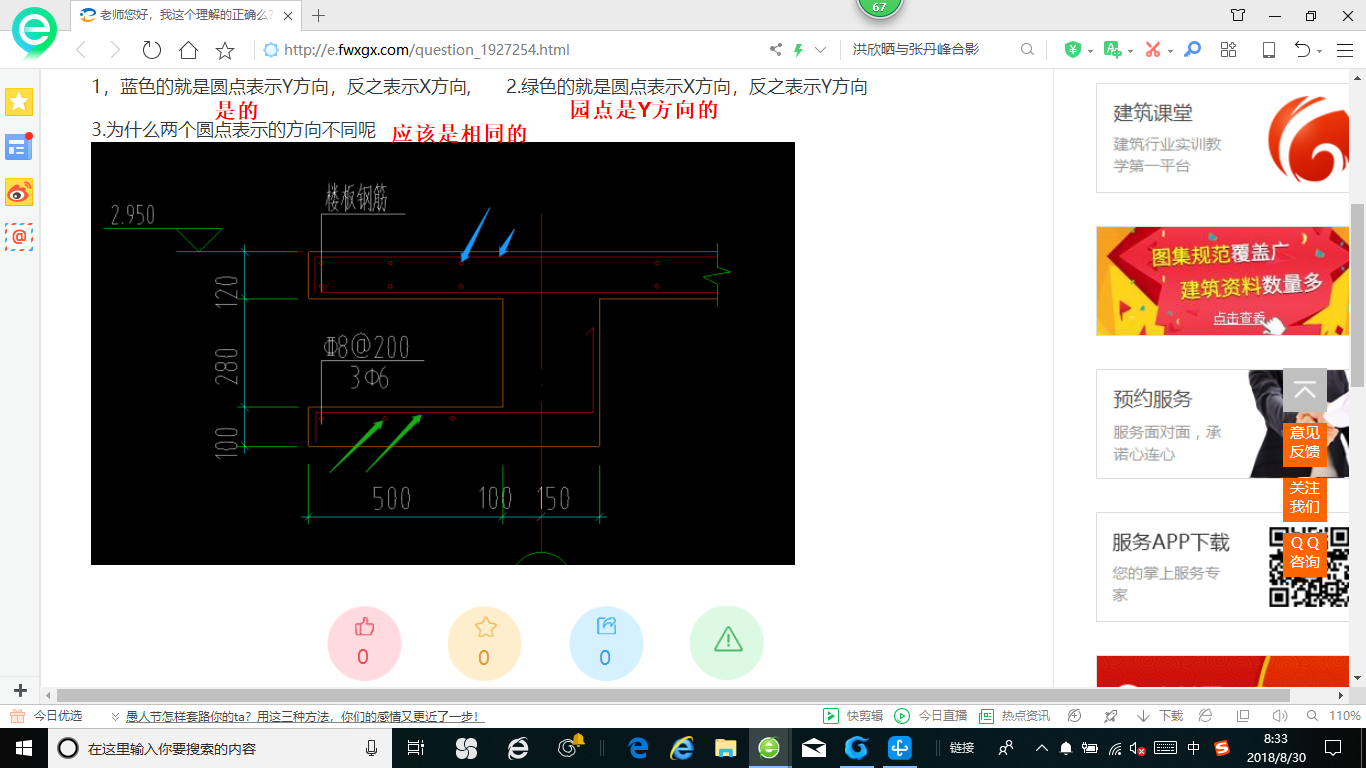Open 今日直播 in the status bar
The height and width of the screenshot is (768, 1366).
click(930, 716)
